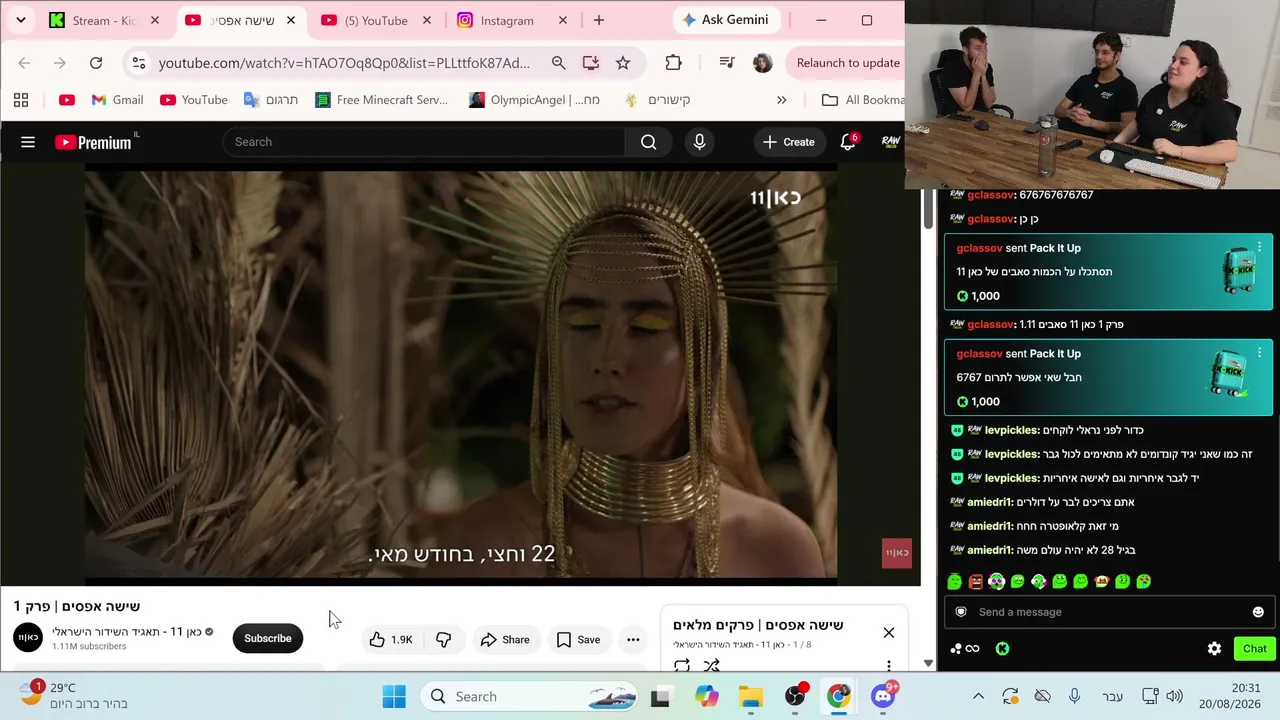
Task: Open options on first Pack It Up gift
Action: (x=1260, y=247)
